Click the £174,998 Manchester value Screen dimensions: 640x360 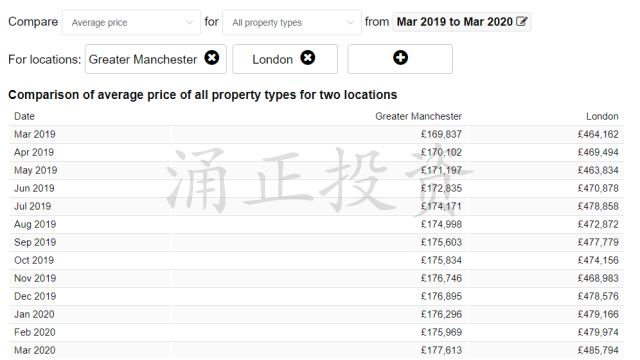pyautogui.click(x=441, y=224)
